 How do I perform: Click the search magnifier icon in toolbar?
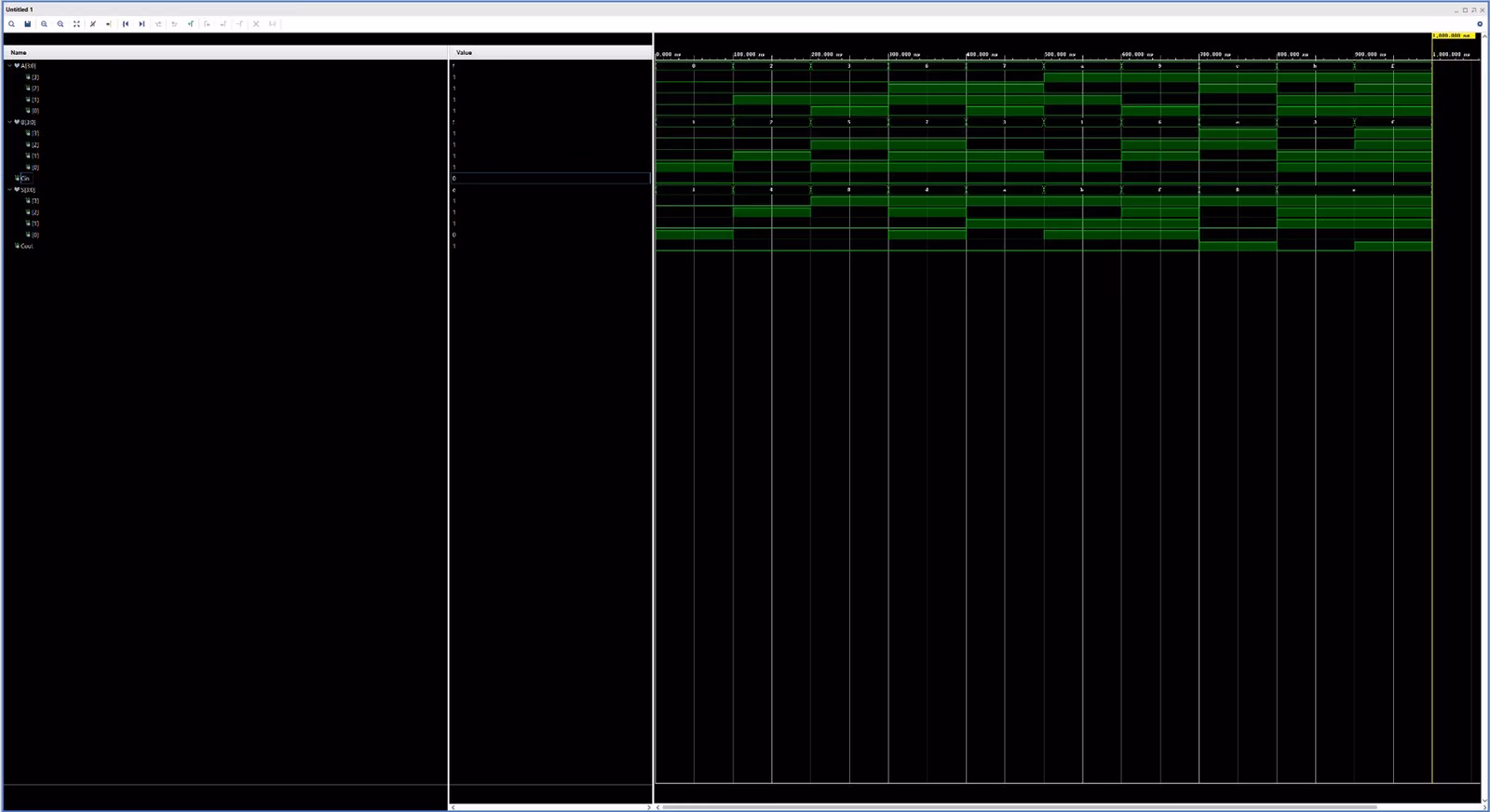(x=11, y=24)
